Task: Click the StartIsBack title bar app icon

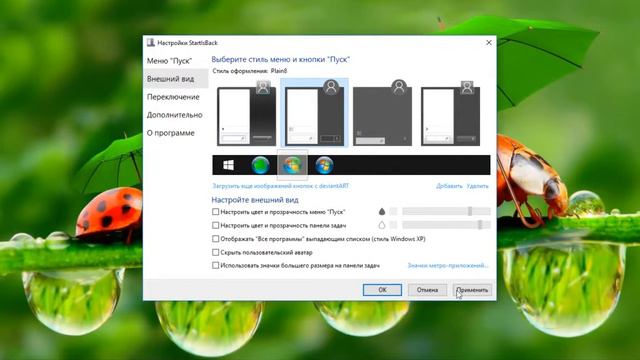Action: [151, 42]
